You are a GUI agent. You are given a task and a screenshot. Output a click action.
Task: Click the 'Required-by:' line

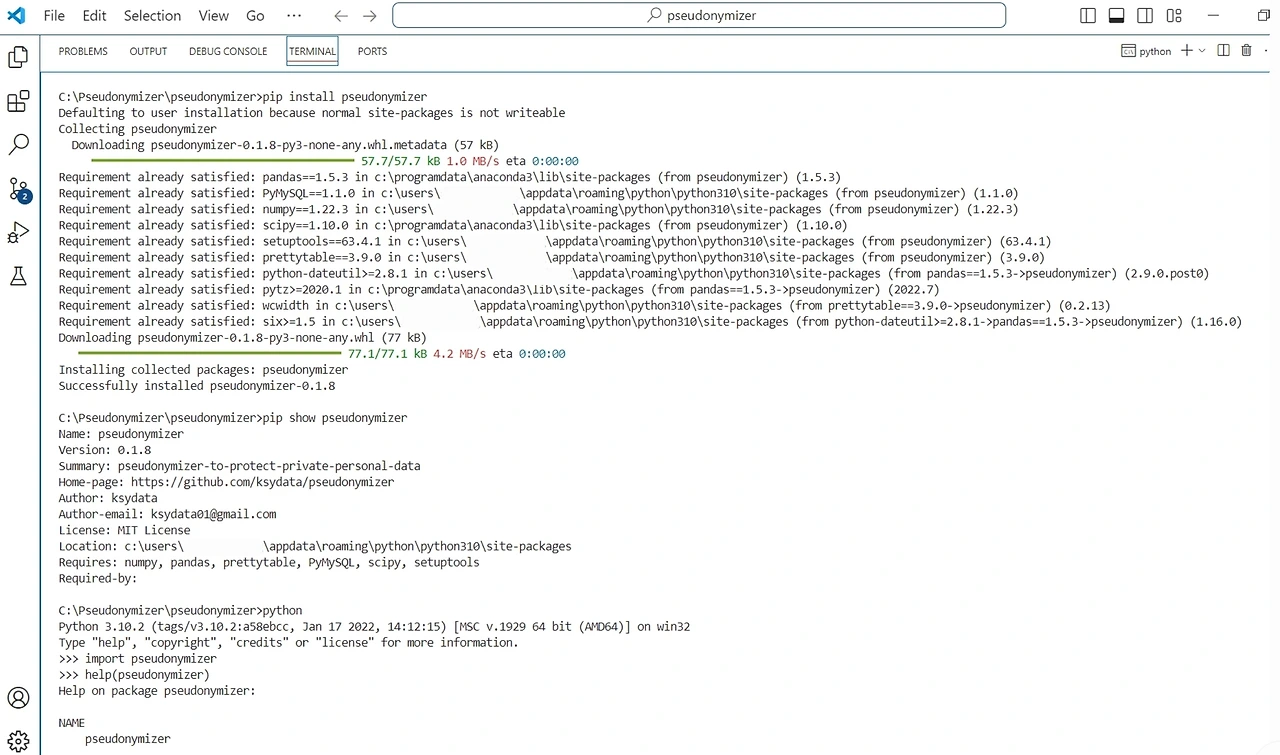98,578
